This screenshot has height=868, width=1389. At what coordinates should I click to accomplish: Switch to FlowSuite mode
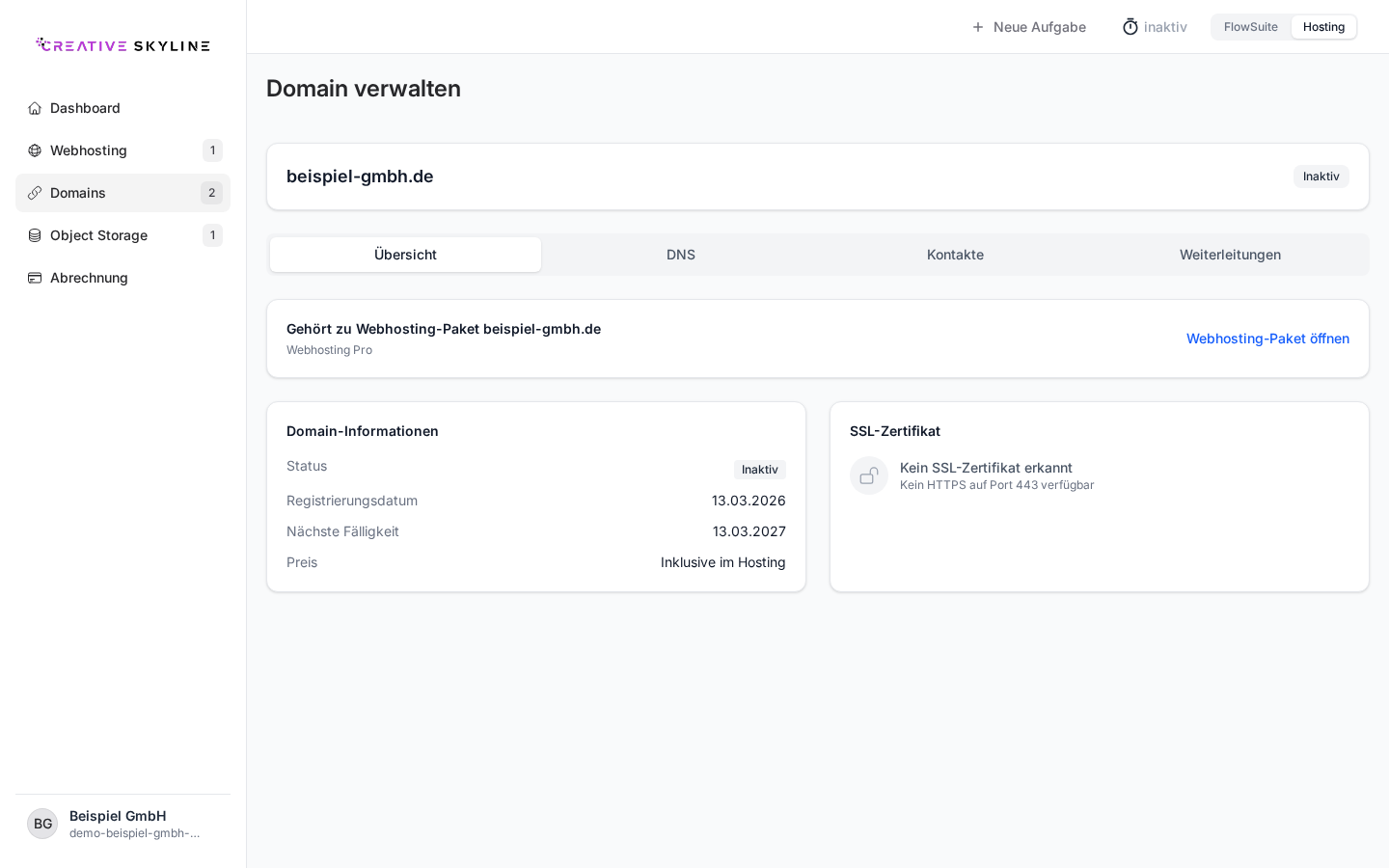click(x=1251, y=27)
